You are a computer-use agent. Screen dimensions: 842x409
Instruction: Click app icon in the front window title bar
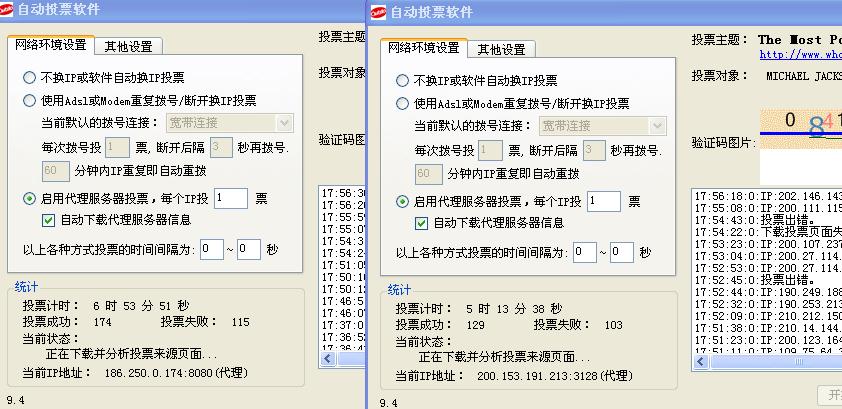click(379, 13)
